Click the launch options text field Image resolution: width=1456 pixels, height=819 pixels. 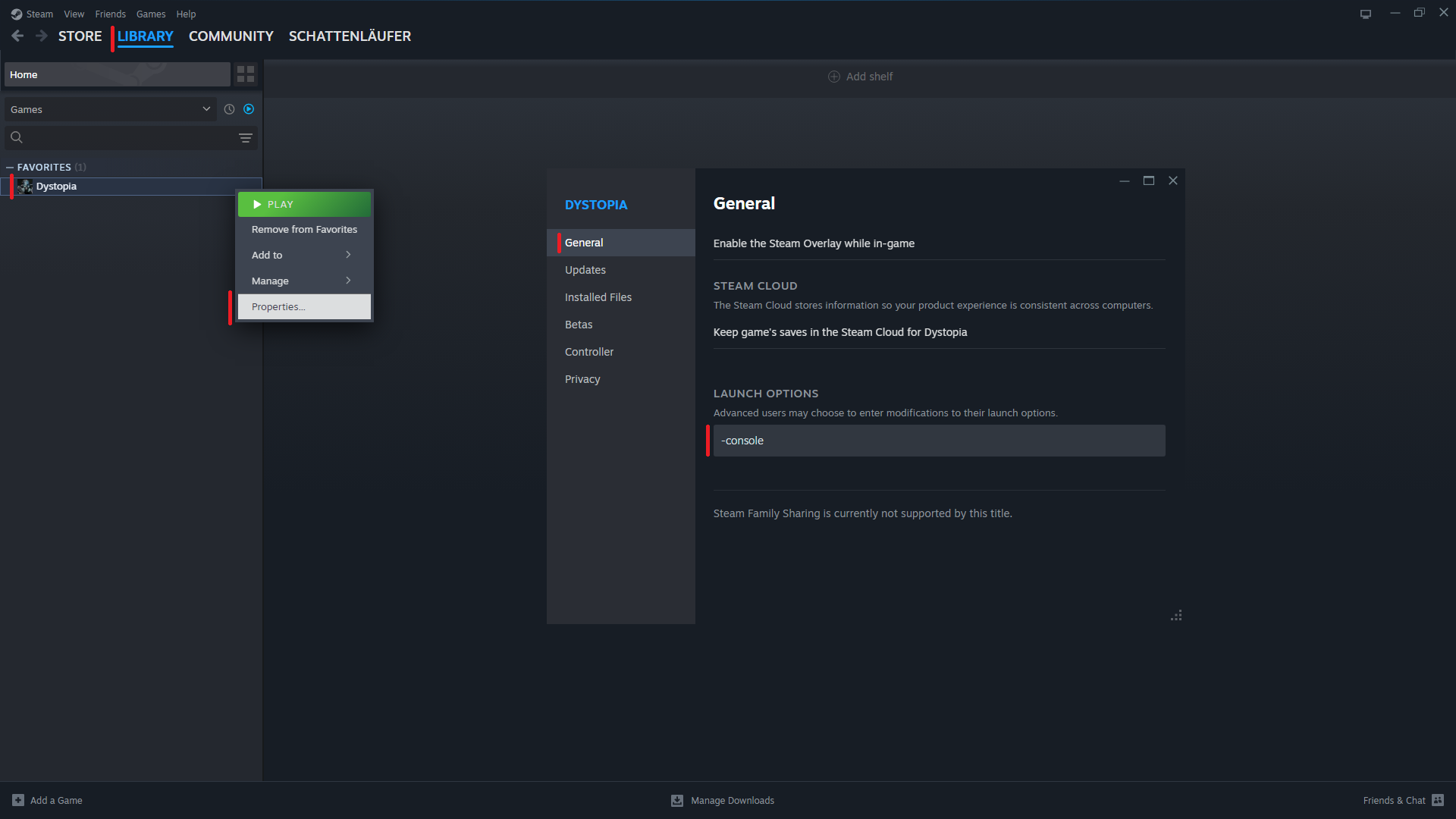939,441
